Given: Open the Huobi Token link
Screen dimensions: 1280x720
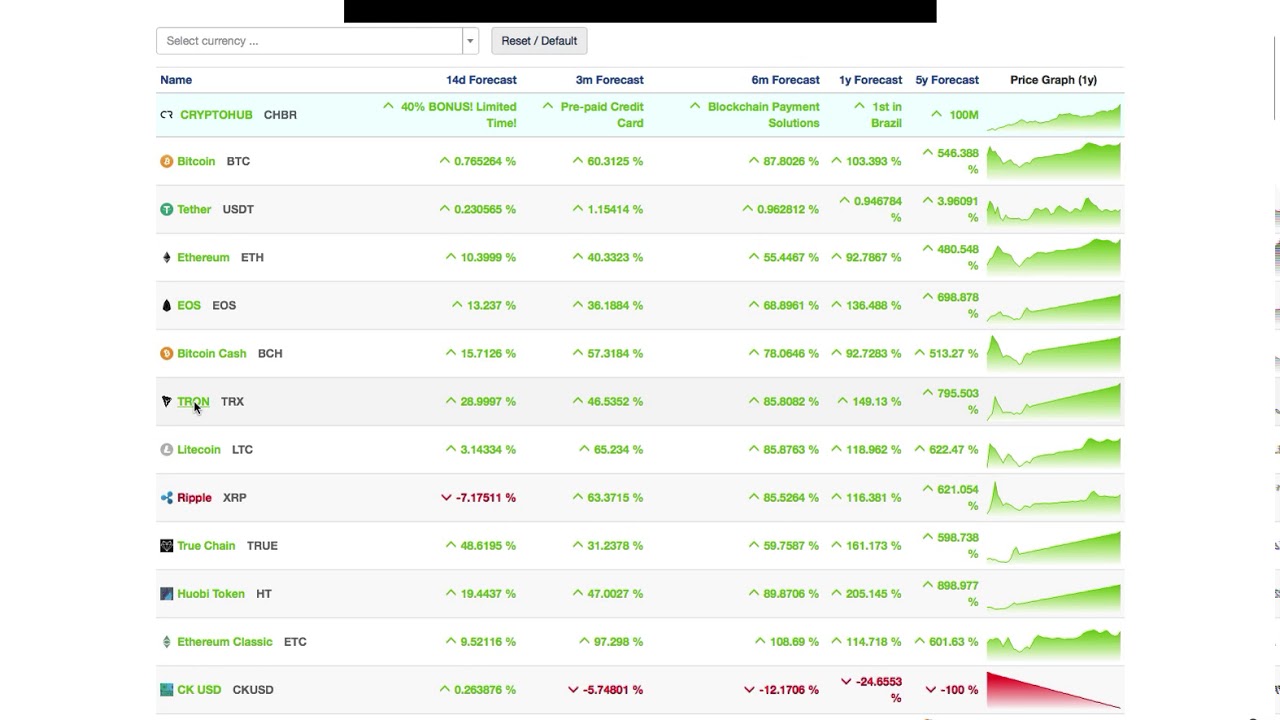Looking at the screenshot, I should [211, 593].
